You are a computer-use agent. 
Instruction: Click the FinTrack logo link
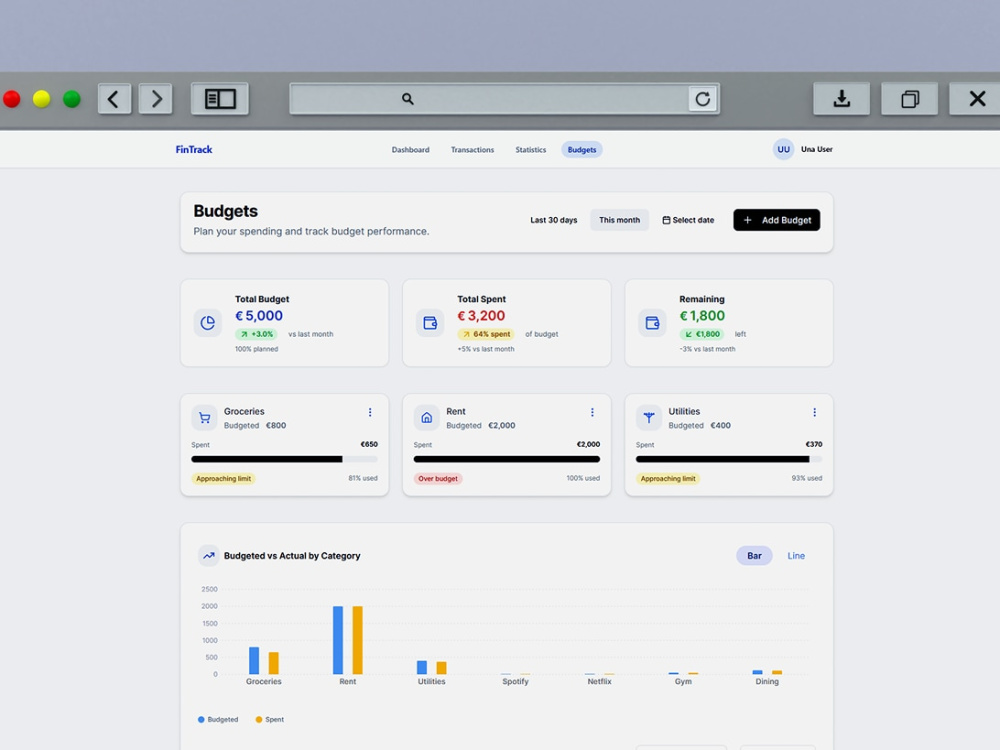pyautogui.click(x=194, y=149)
